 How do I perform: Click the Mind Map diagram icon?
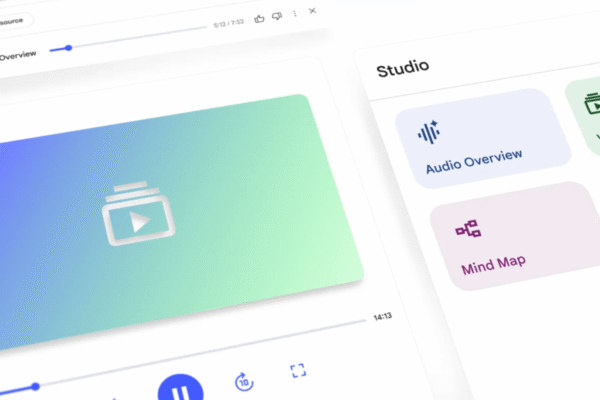[x=468, y=229]
